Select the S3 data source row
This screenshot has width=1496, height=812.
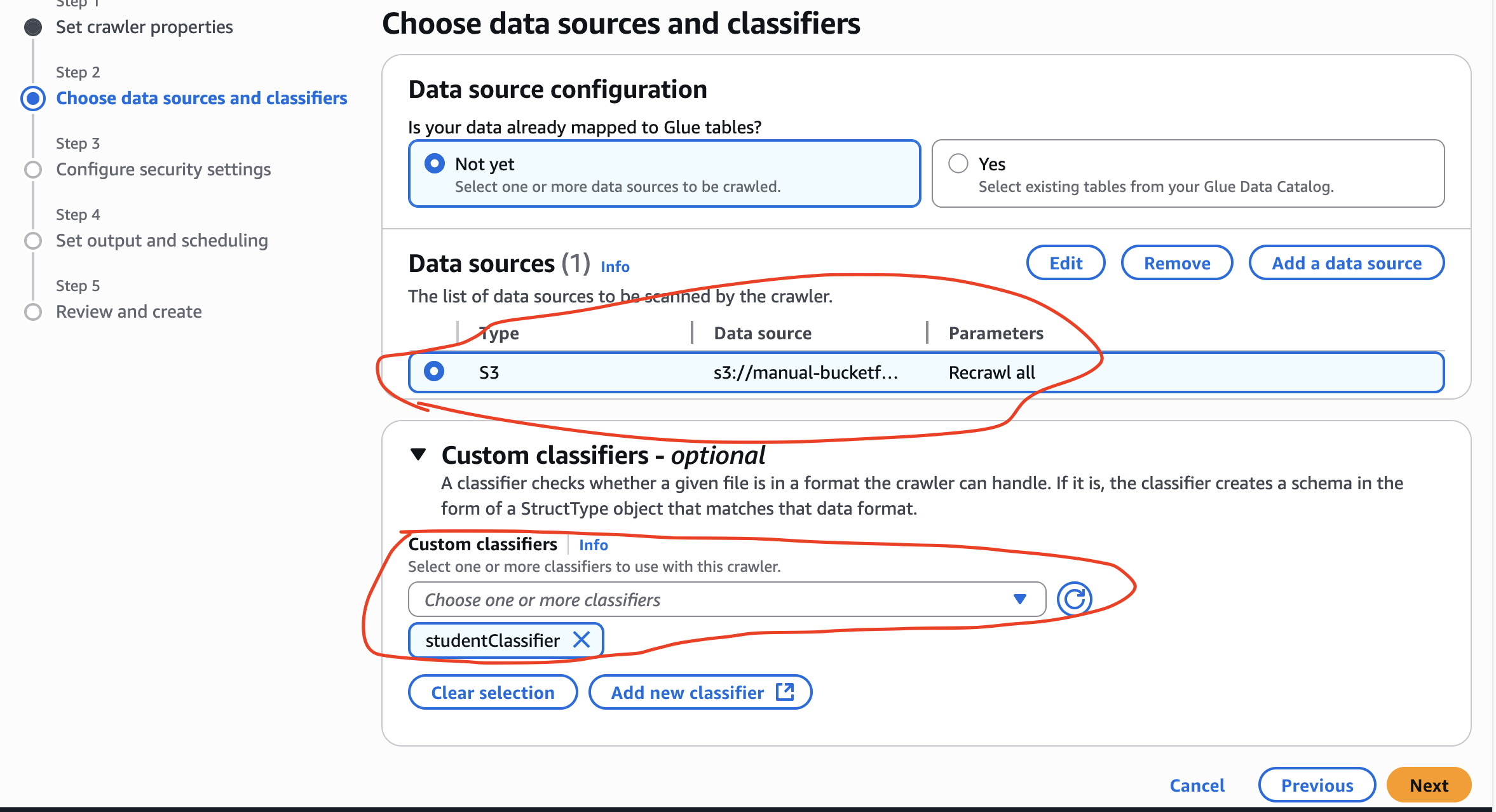coord(434,372)
